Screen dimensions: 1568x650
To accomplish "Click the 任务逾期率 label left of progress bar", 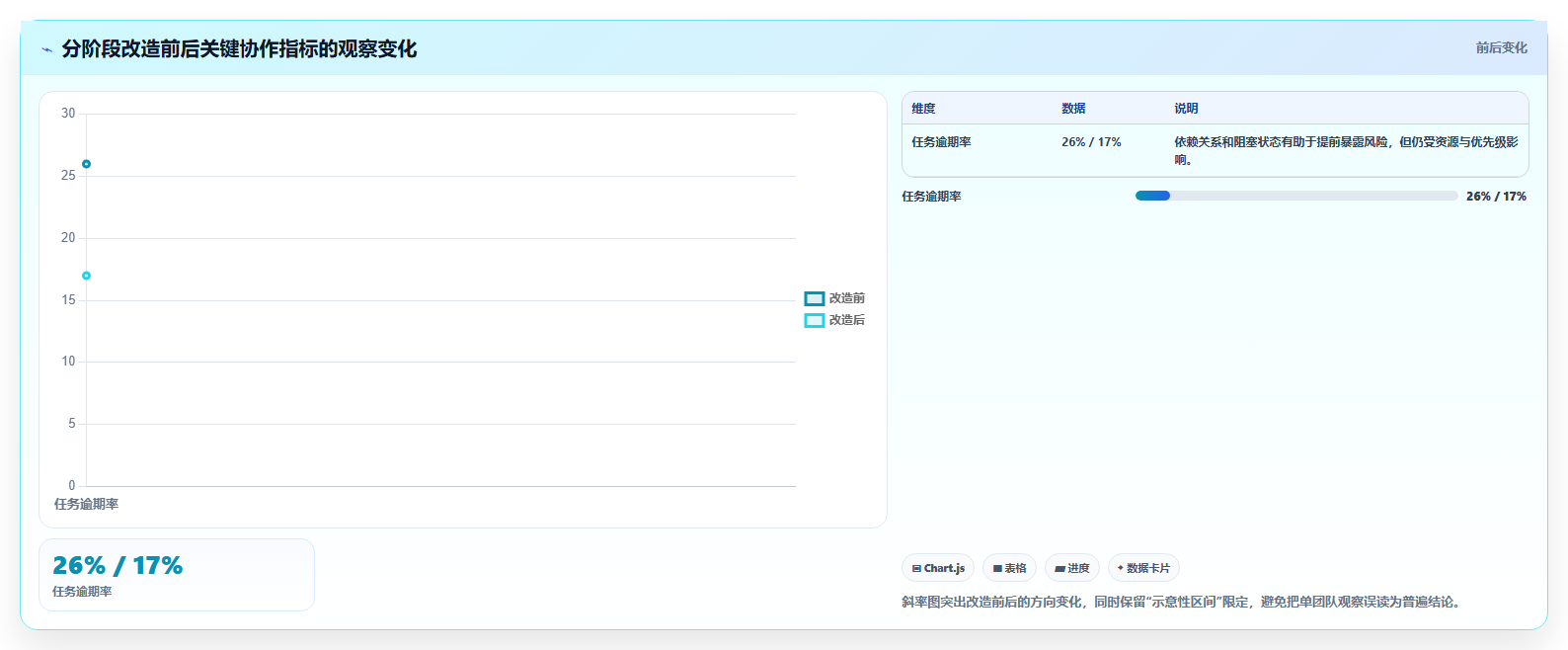I will (x=931, y=197).
